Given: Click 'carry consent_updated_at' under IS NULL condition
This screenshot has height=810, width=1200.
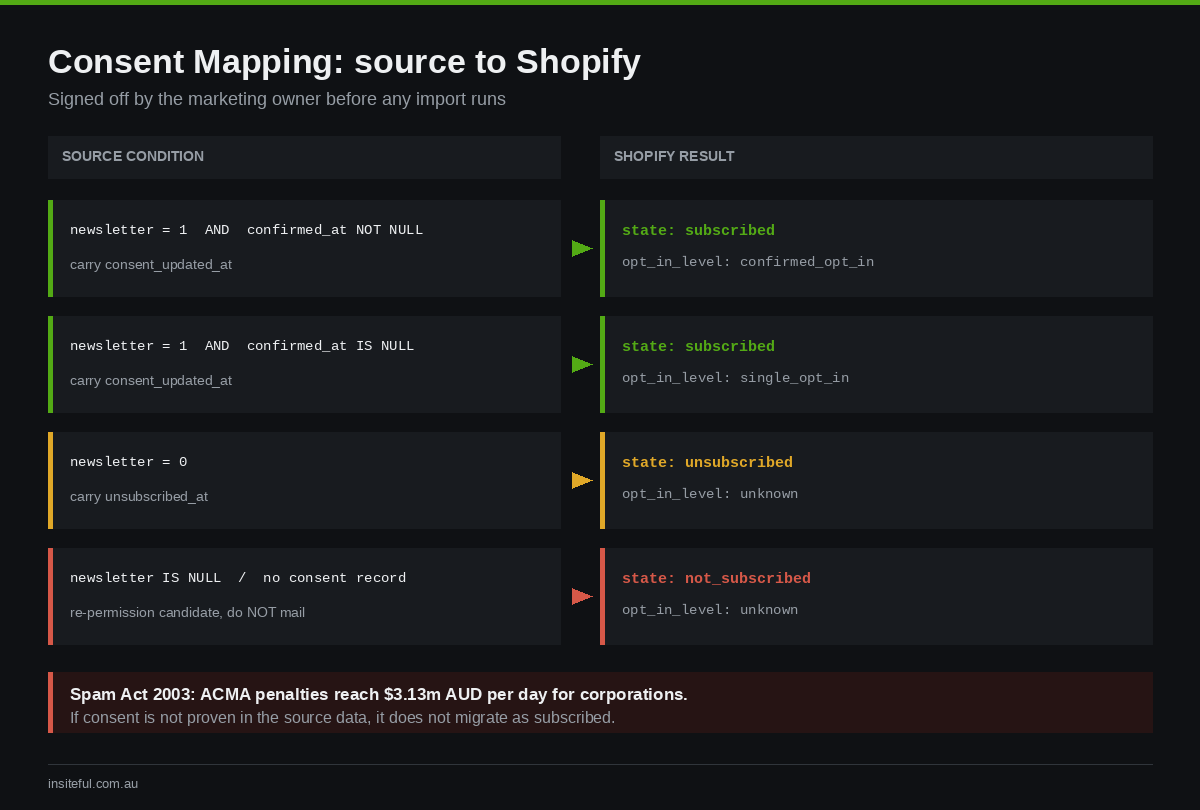Looking at the screenshot, I should pyautogui.click(x=151, y=381).
